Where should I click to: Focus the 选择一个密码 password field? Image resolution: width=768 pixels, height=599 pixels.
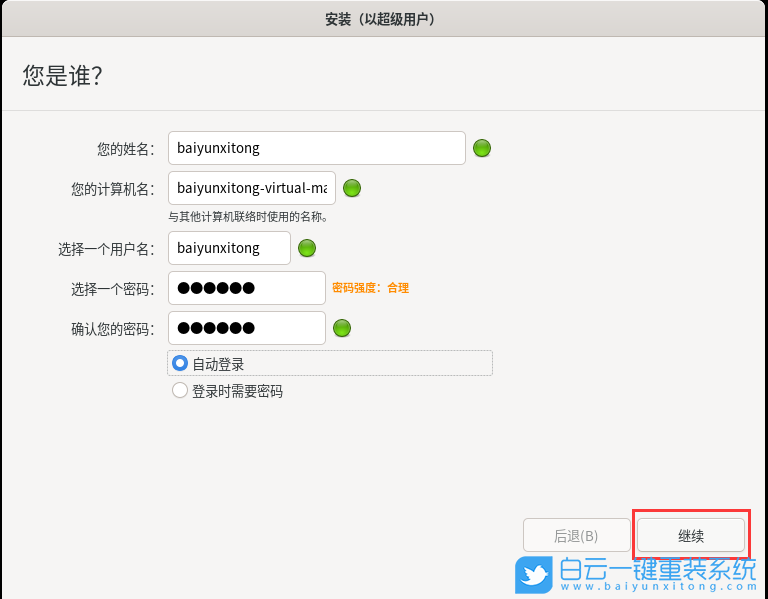pos(247,288)
